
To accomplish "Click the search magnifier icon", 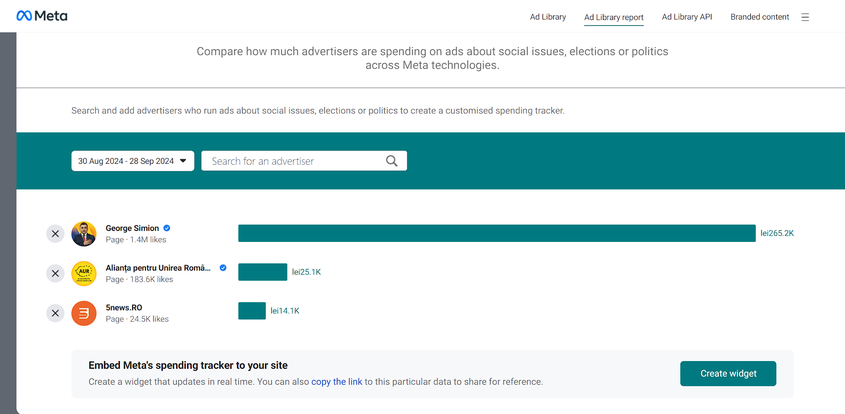I will 392,161.
